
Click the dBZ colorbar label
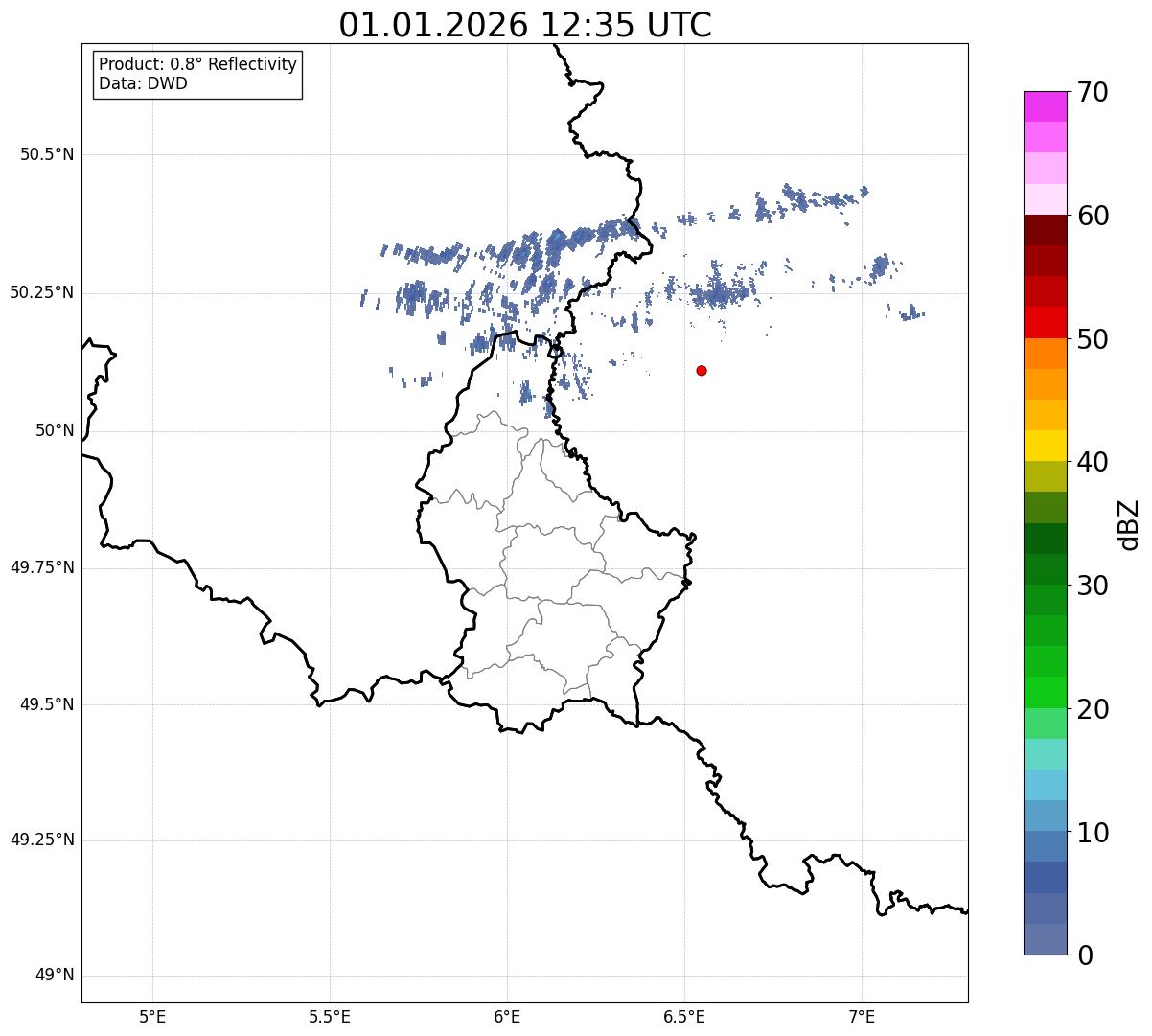pyautogui.click(x=1129, y=524)
